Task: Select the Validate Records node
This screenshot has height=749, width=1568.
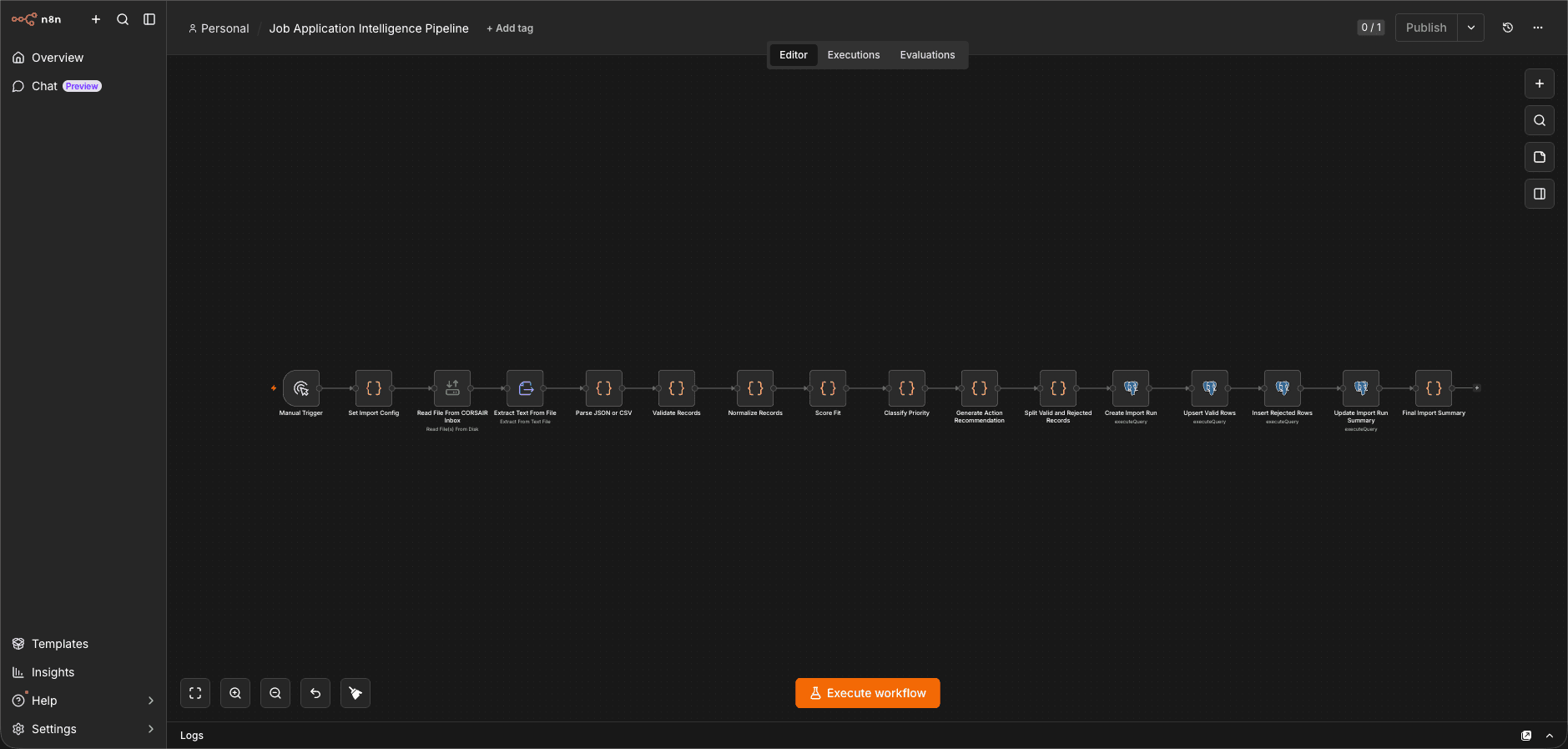Action: click(677, 388)
